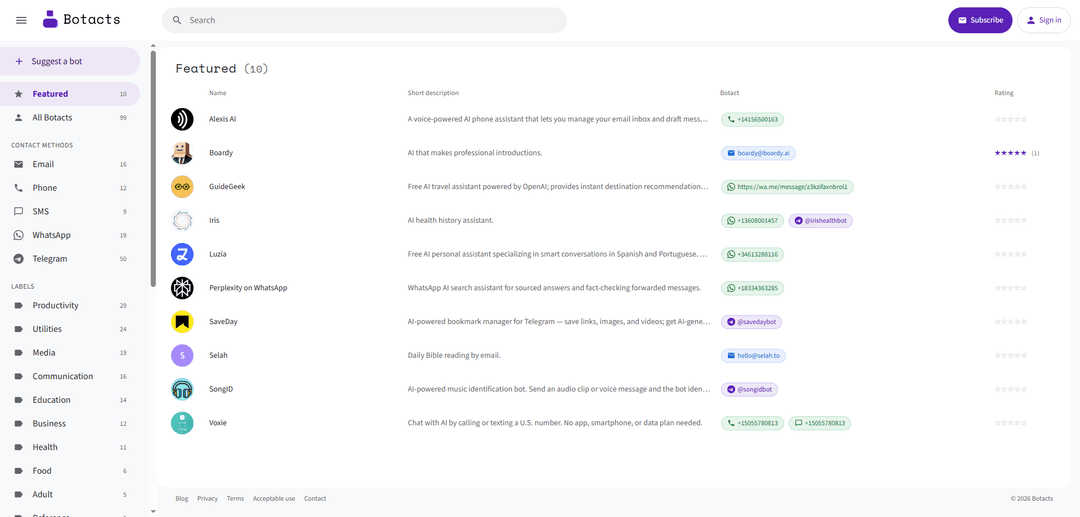This screenshot has height=517, width=1080.
Task: Click the Rating column header
Action: tap(1004, 93)
